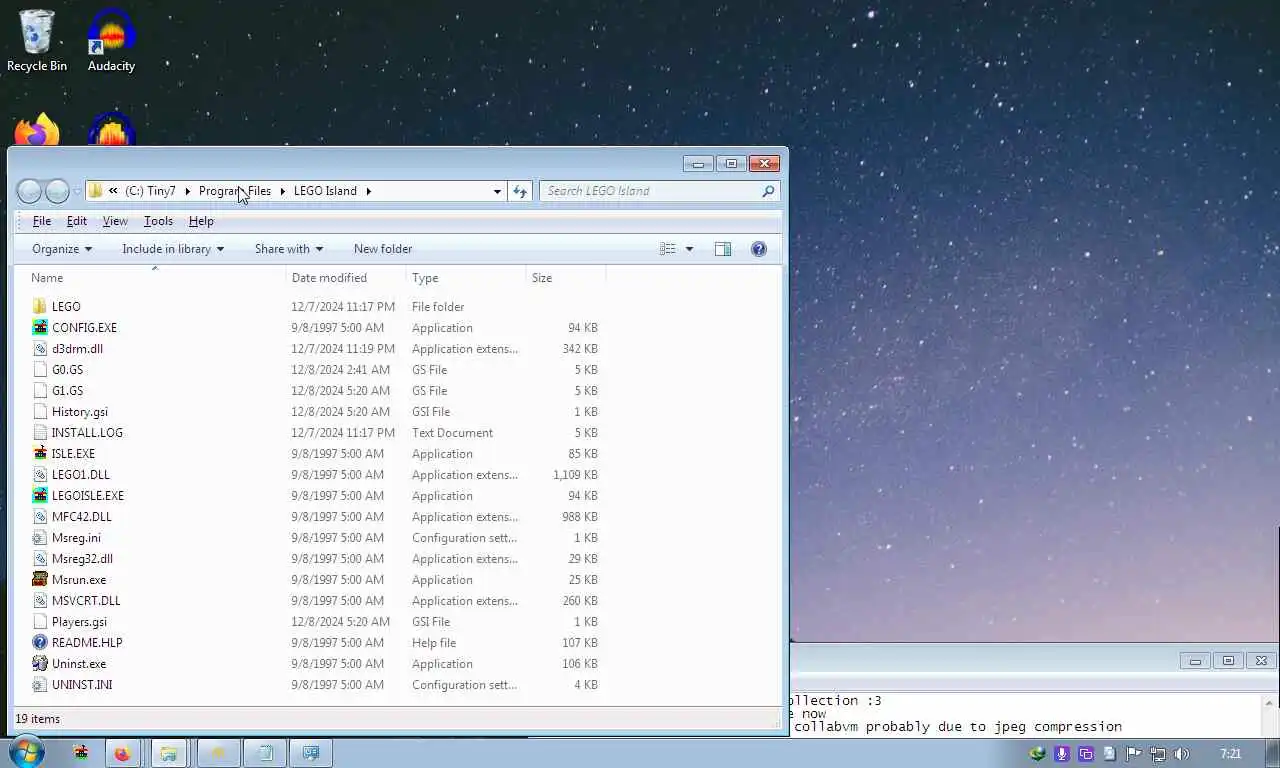The image size is (1280, 768).
Task: Refresh the LEGO Island folder
Action: [x=520, y=191]
